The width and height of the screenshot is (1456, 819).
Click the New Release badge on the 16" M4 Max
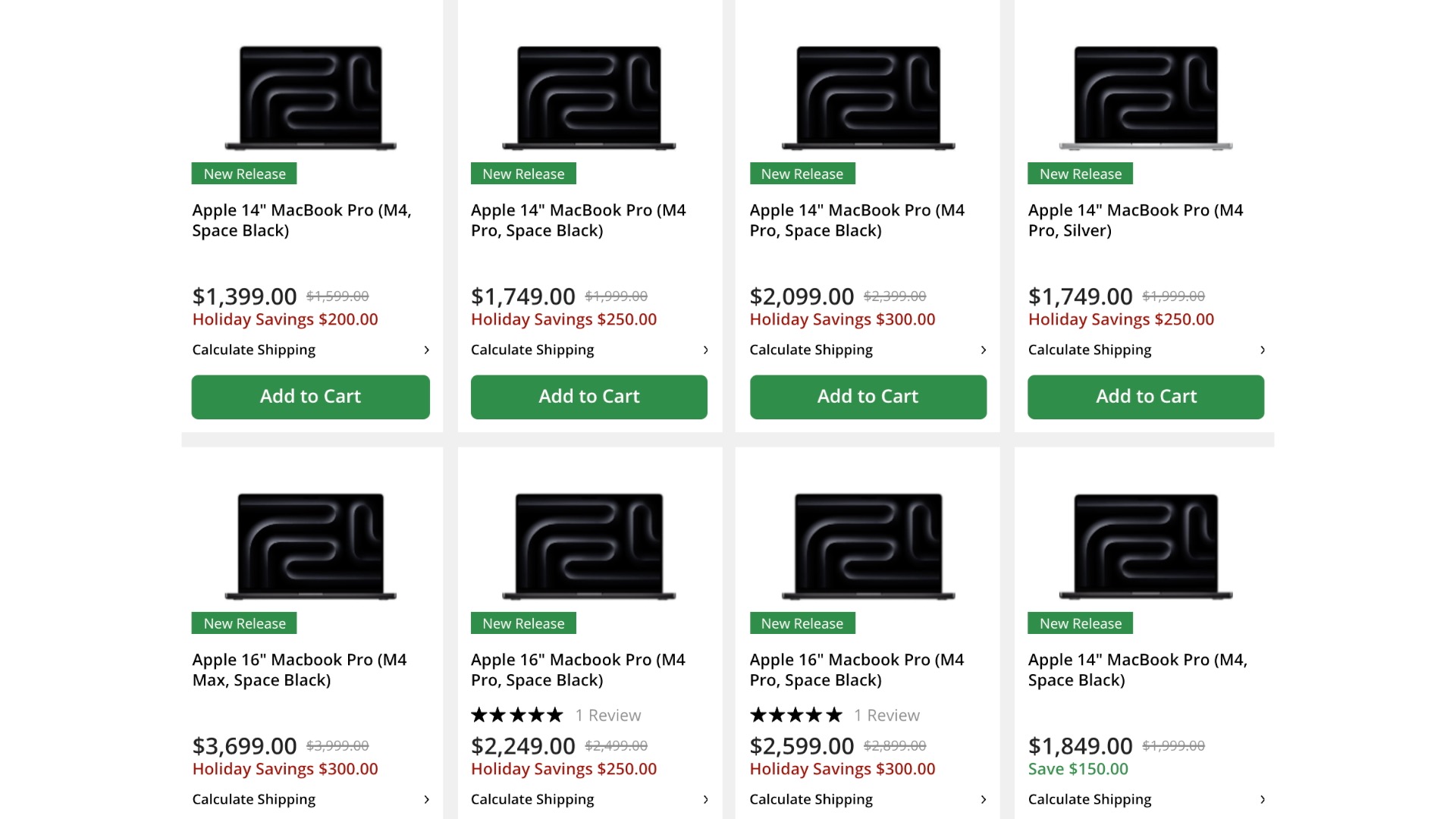click(243, 623)
